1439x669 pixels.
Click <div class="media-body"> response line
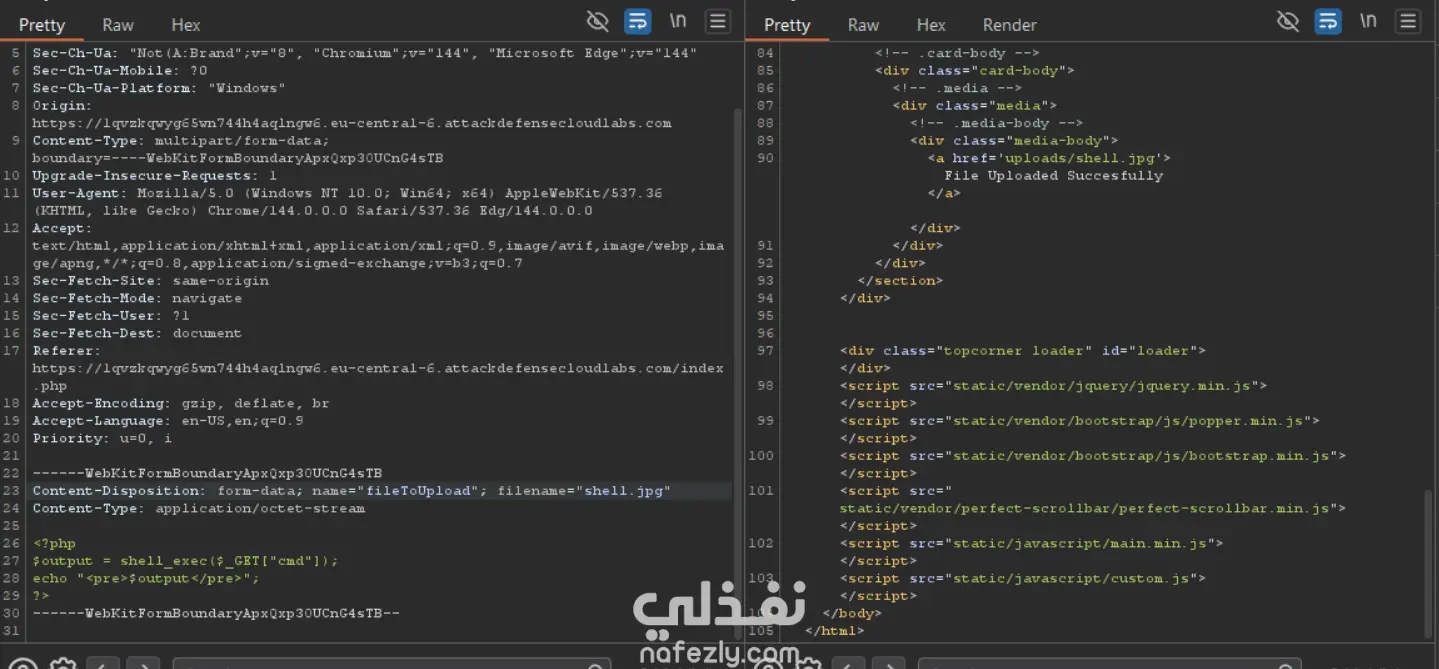click(1014, 141)
